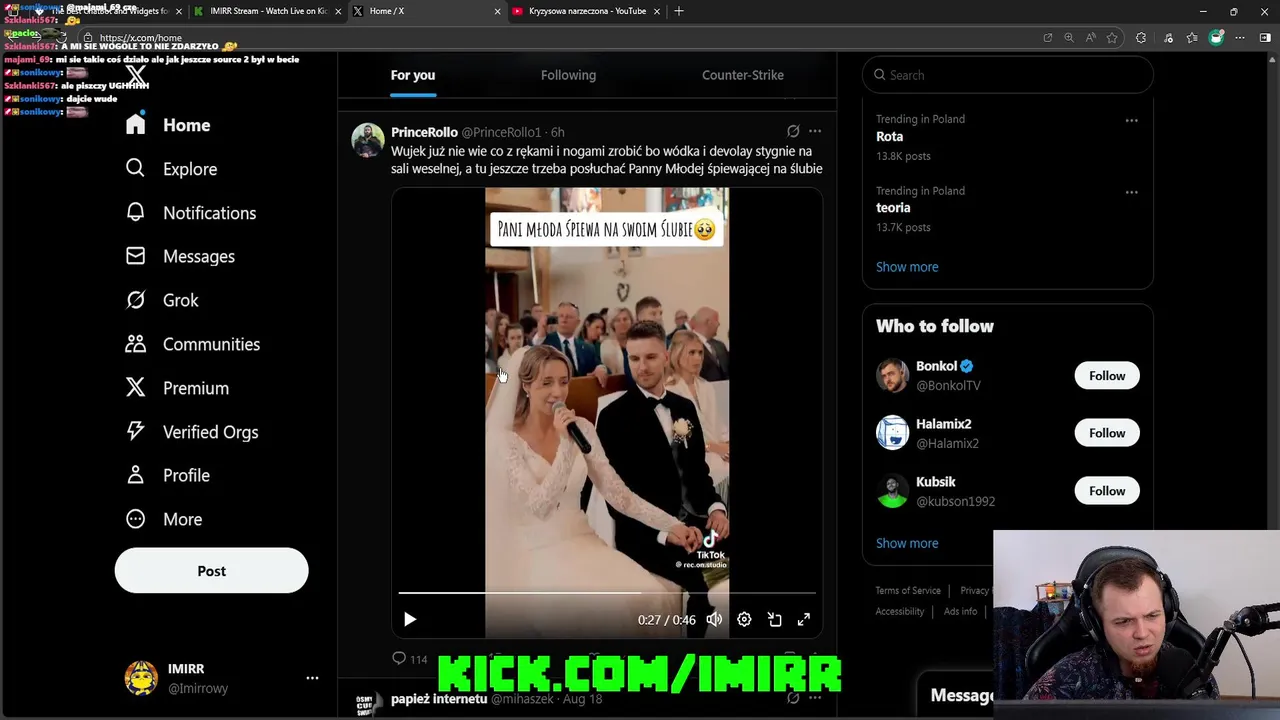The height and width of the screenshot is (720, 1280).
Task: Open Communities from the sidebar
Action: tap(192, 344)
